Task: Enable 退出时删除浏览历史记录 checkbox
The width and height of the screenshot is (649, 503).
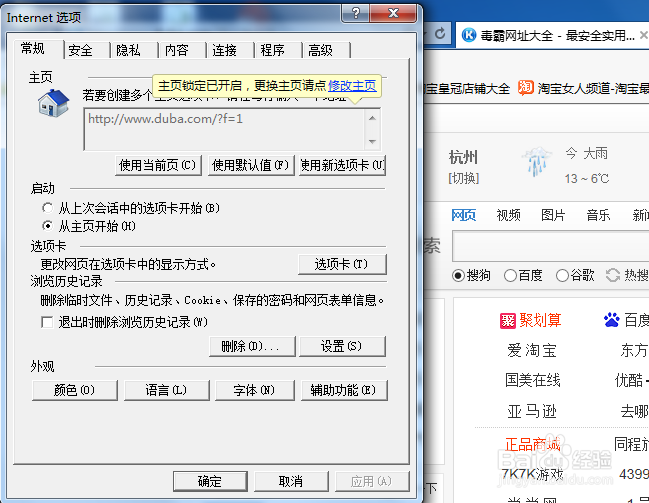Action: 47,322
